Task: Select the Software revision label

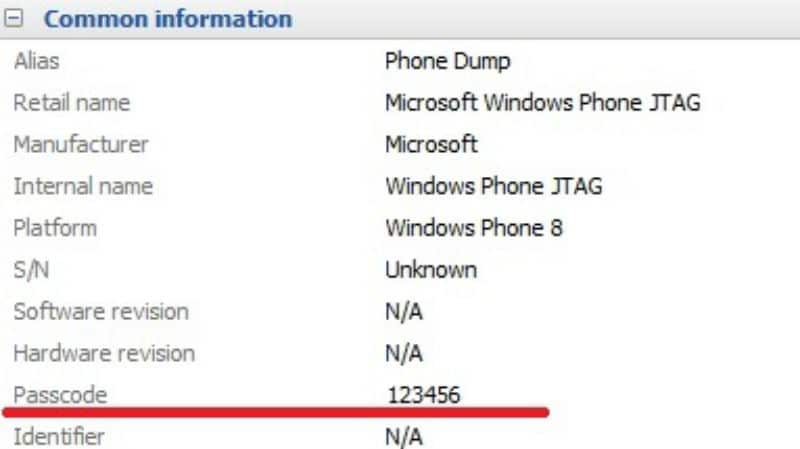Action: (100, 312)
